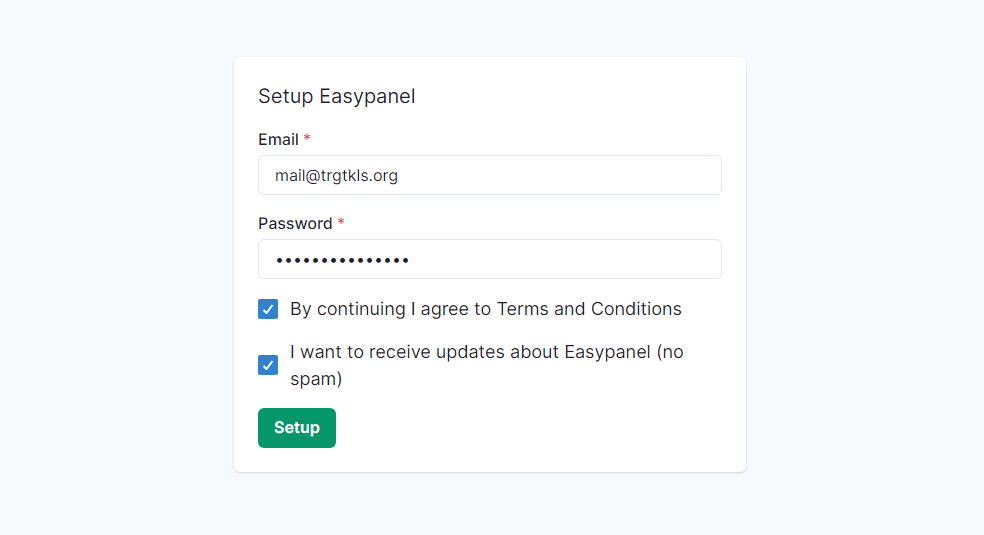Click the red asterisk beside Password
Image resolution: width=984 pixels, height=535 pixels.
(x=341, y=223)
